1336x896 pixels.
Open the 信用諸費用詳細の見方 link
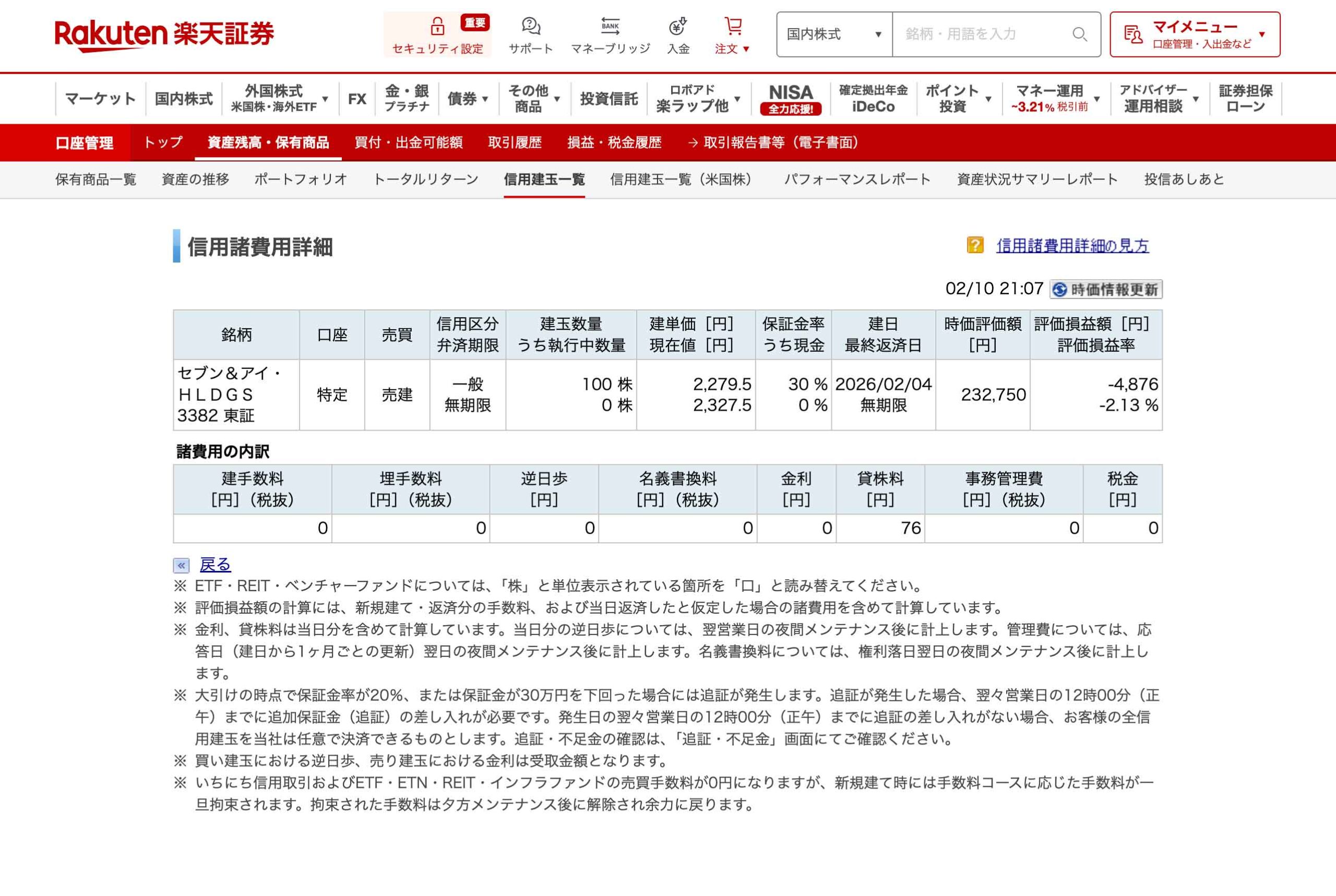[1072, 246]
